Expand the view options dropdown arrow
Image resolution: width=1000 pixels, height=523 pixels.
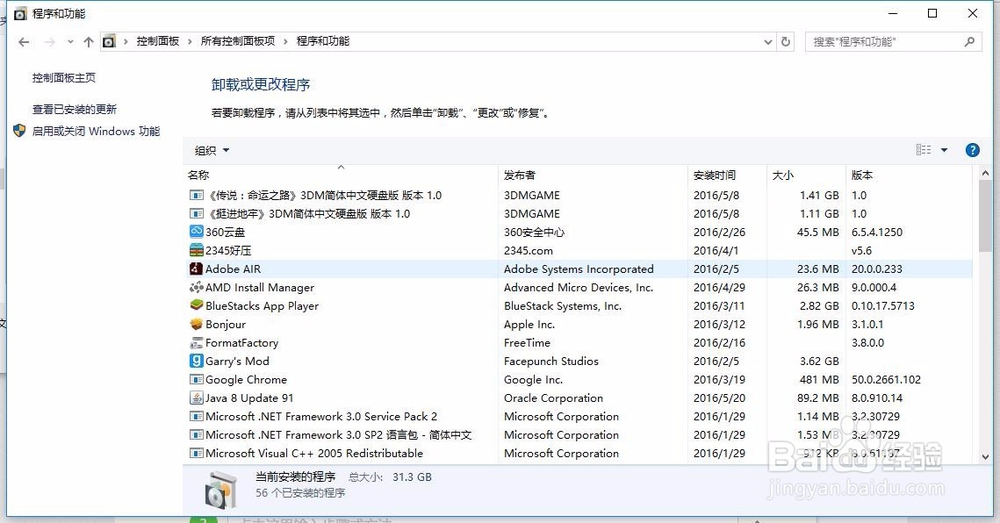[x=944, y=150]
